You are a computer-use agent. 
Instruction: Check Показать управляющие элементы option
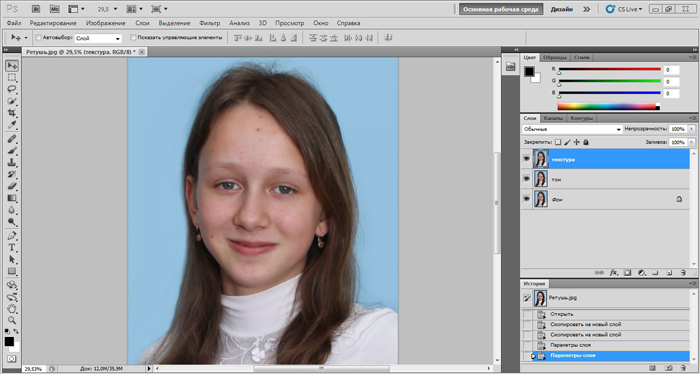pos(133,38)
